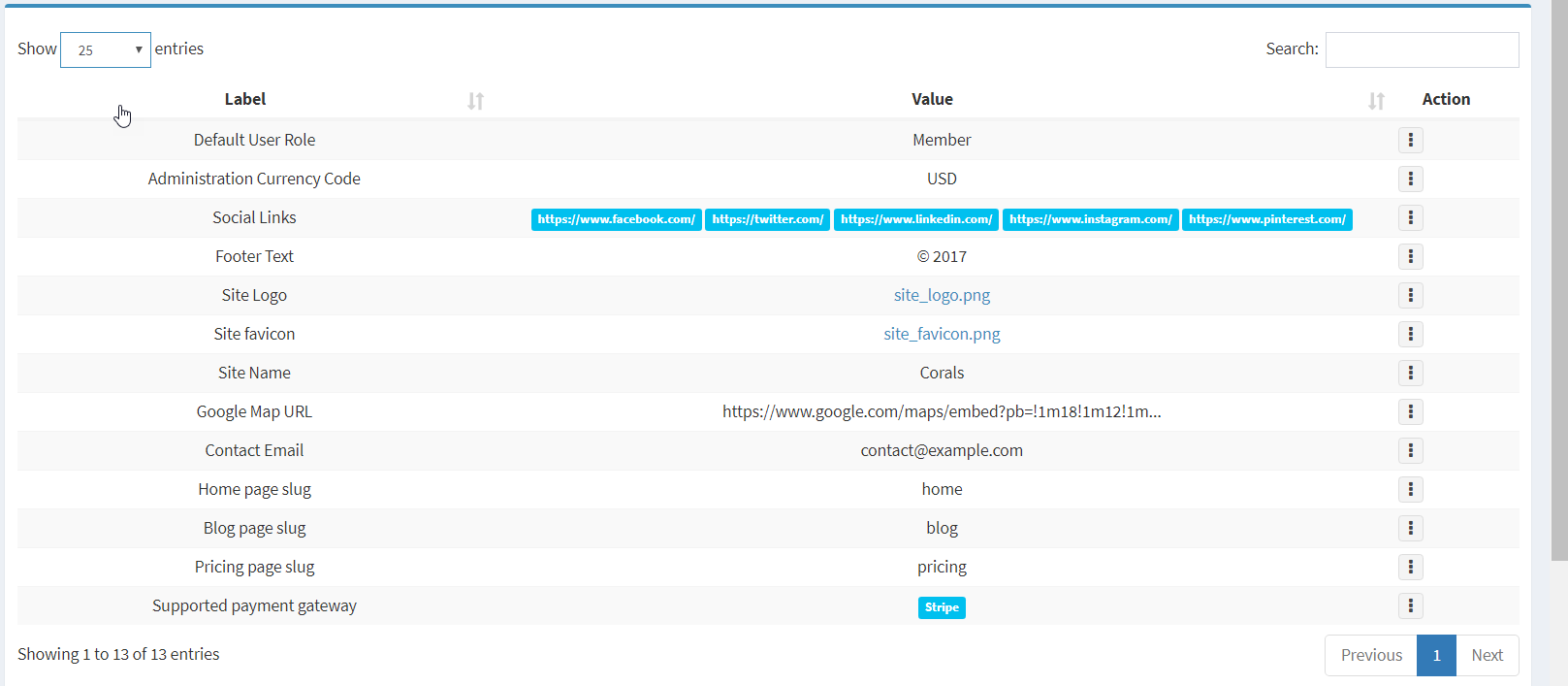Go to the Next page

[x=1487, y=656]
